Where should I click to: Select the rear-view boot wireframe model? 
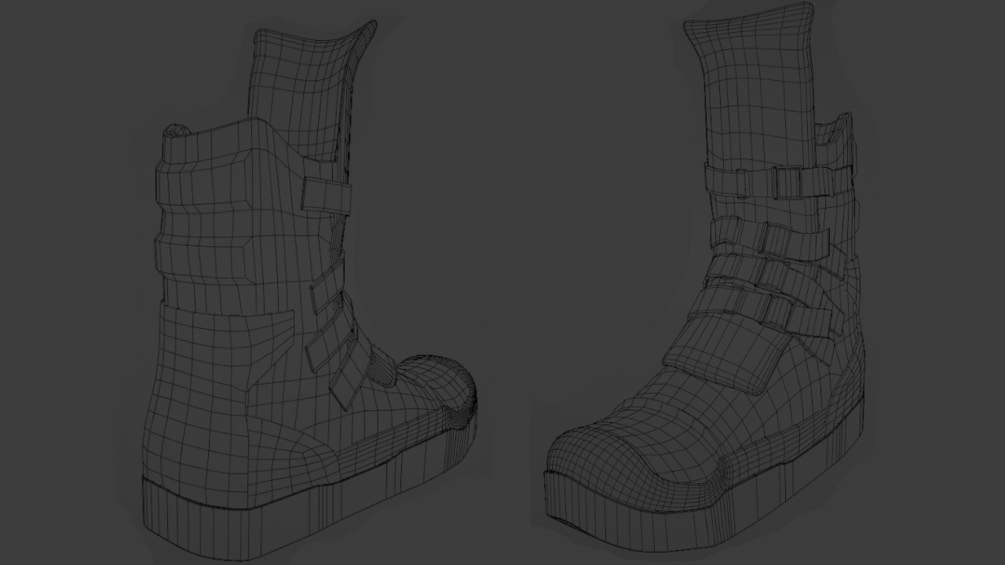309,291
